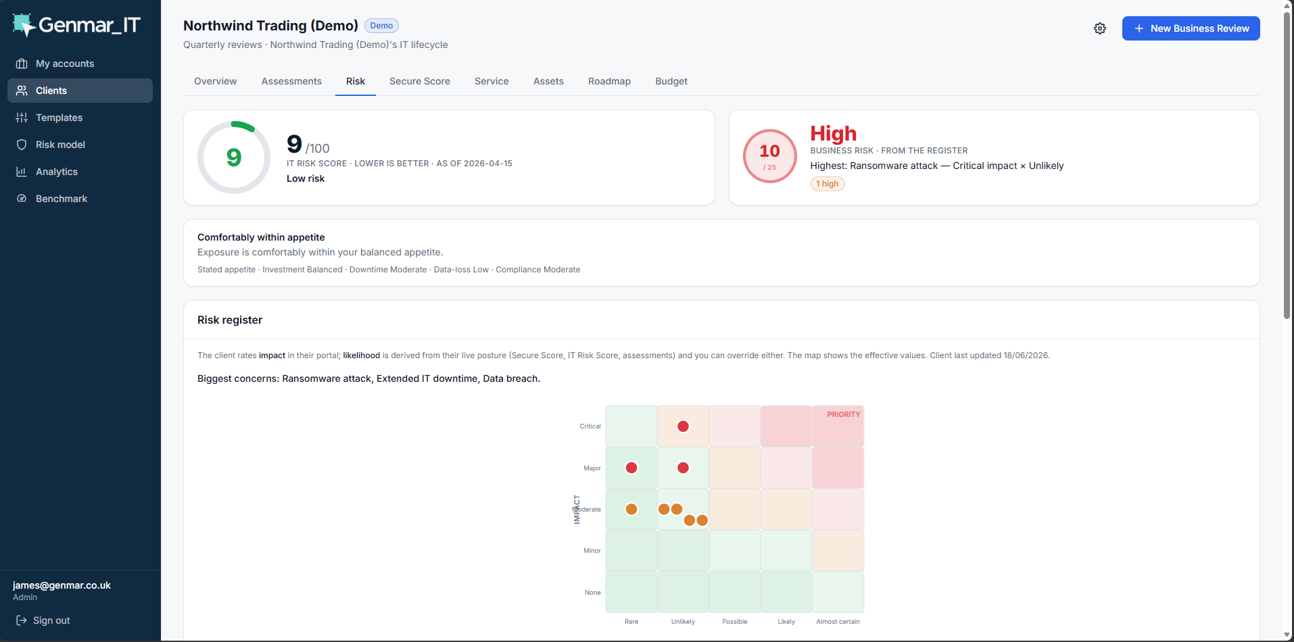
Task: Open the Benchmark sidebar page
Action: pyautogui.click(x=80, y=198)
